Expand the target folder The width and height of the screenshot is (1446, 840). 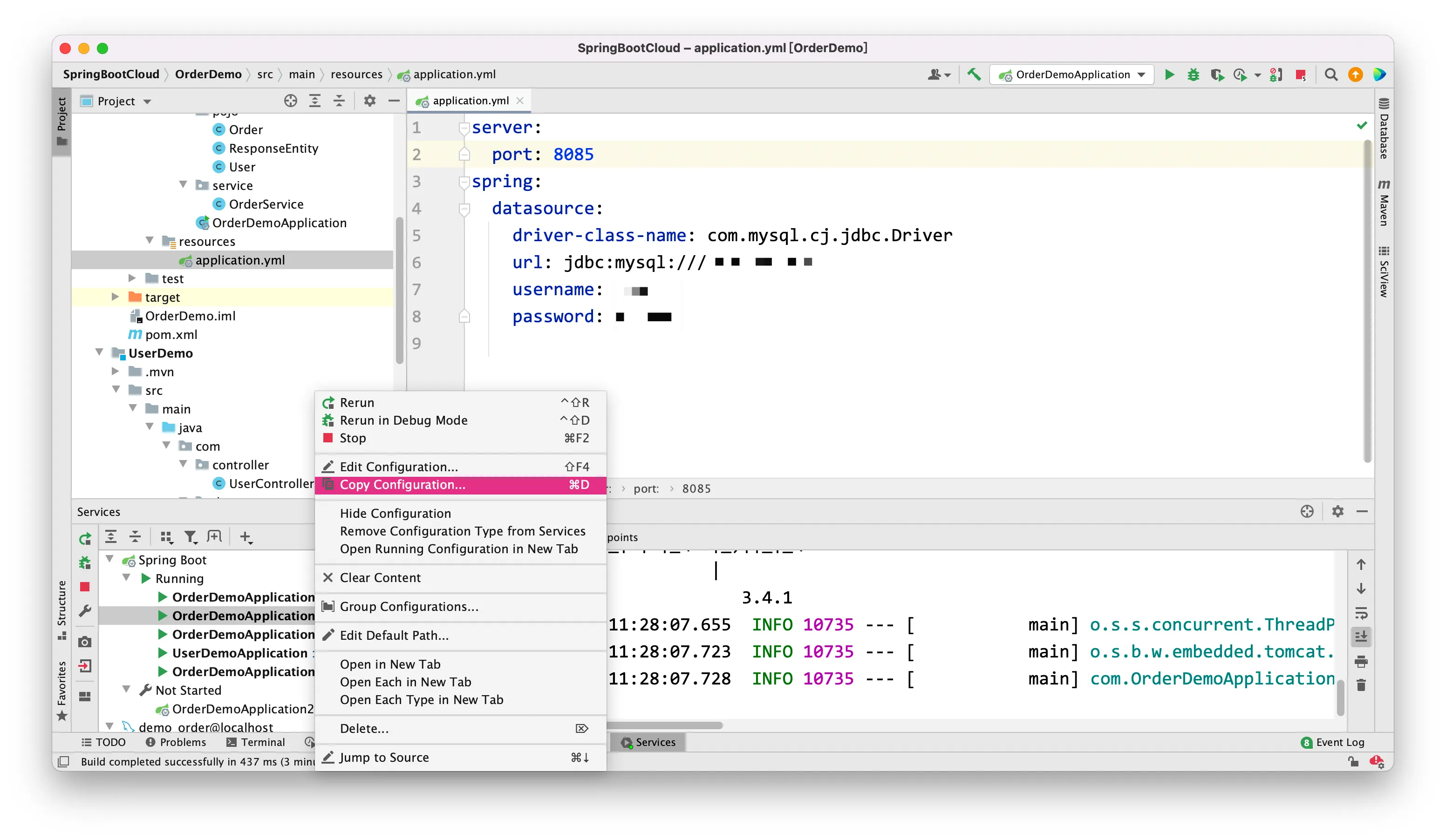[x=115, y=297]
